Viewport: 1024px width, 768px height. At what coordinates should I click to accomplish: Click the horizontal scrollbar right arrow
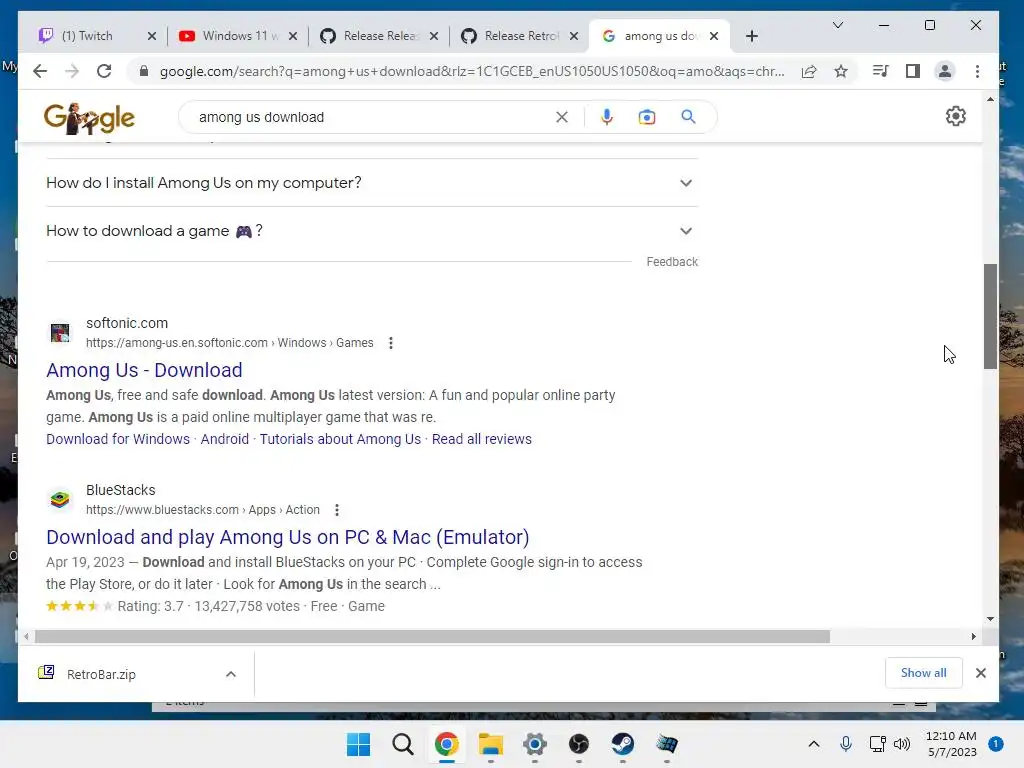[x=973, y=636]
